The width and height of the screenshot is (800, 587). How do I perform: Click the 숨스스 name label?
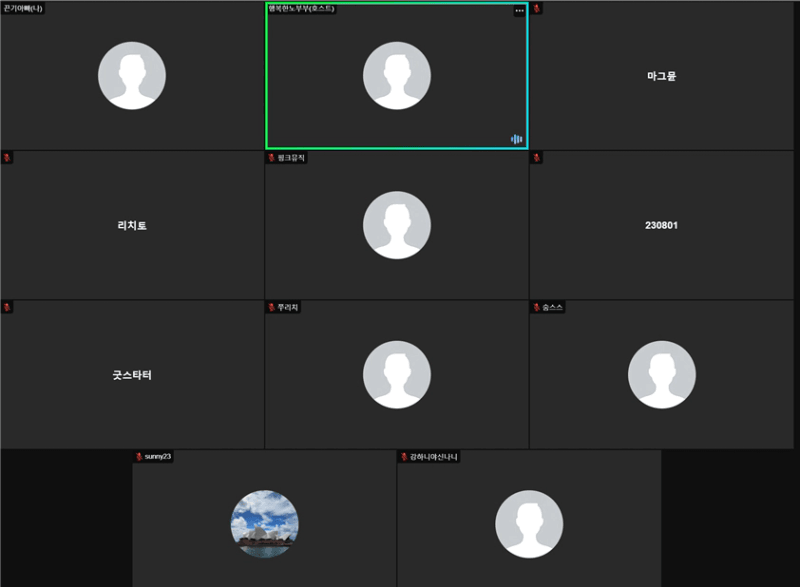click(552, 307)
